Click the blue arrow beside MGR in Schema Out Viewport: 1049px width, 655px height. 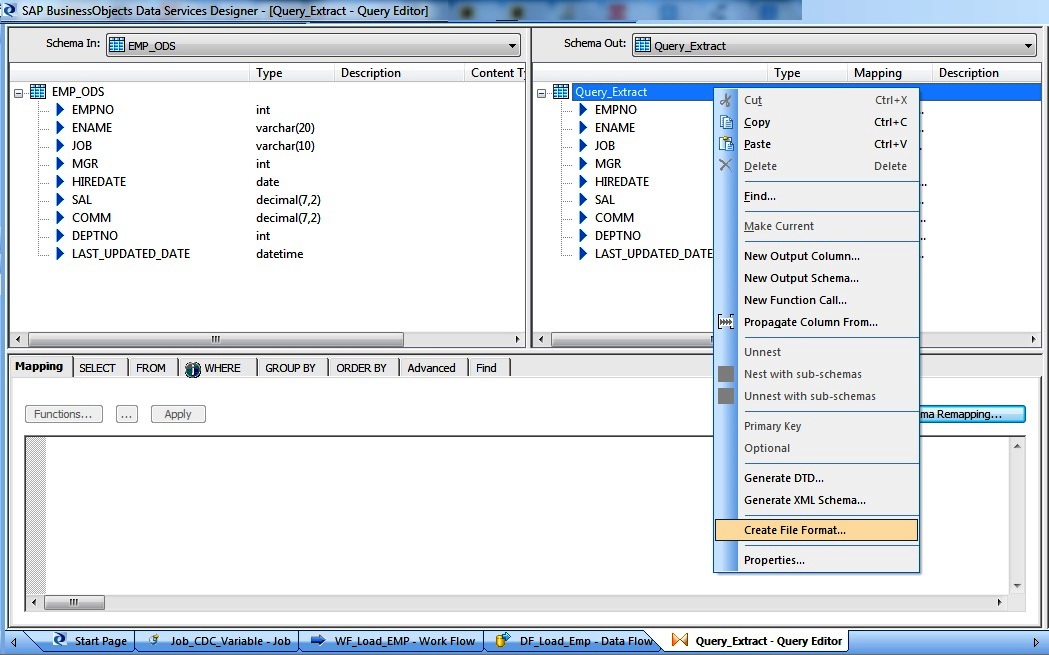tap(583, 163)
